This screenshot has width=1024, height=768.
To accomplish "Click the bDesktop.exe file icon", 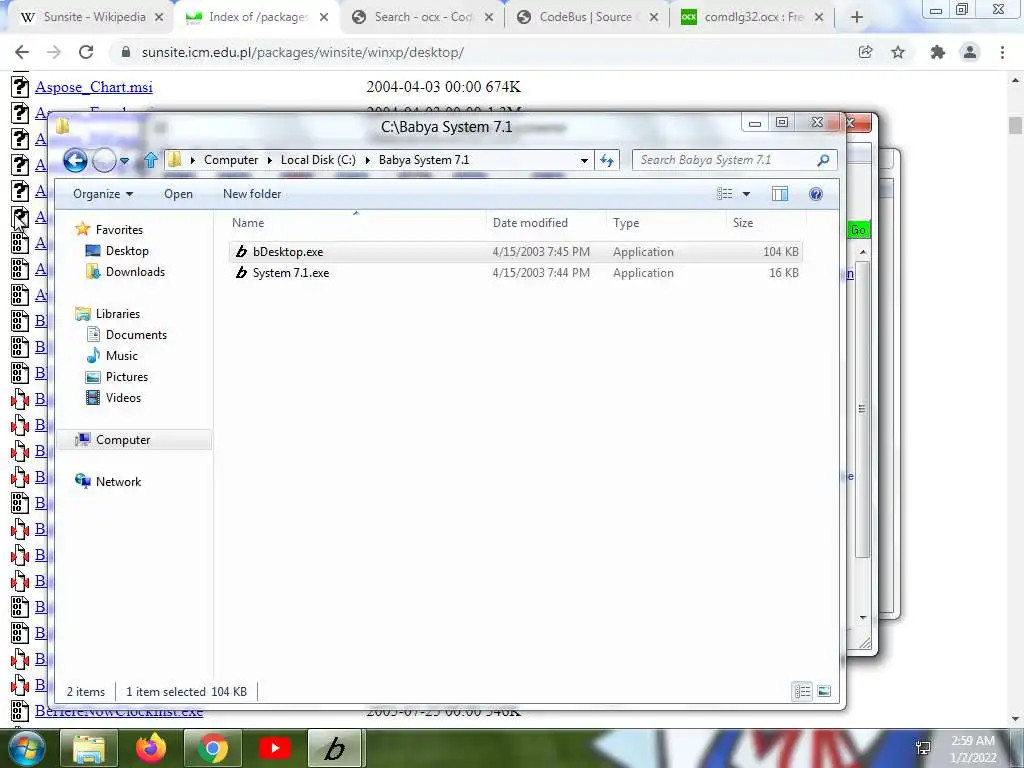I will [x=241, y=251].
